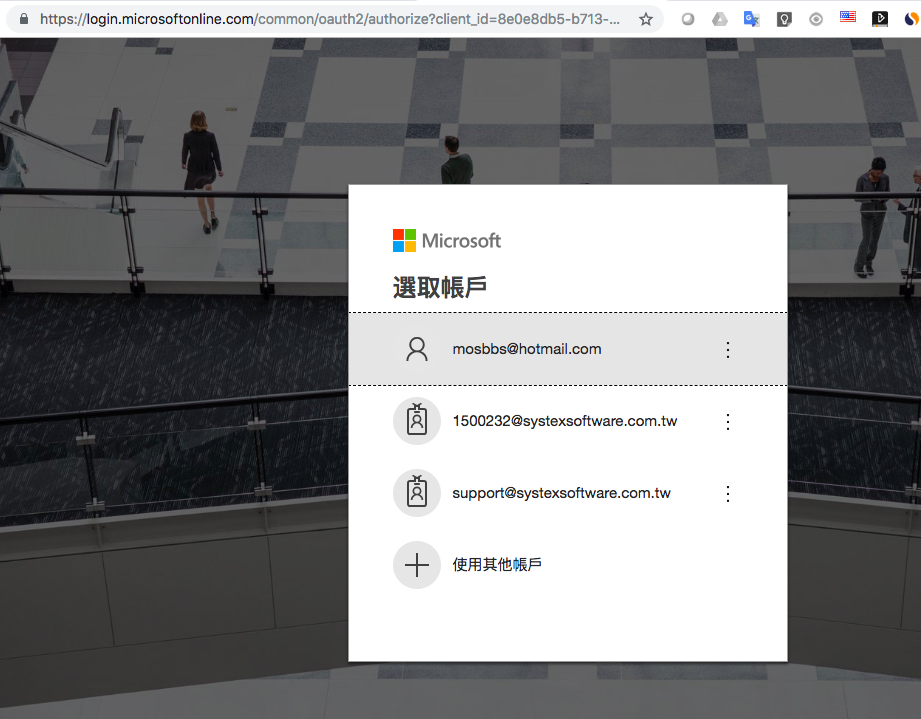
Task: Click the orange crescent extension icon
Action: [x=911, y=19]
